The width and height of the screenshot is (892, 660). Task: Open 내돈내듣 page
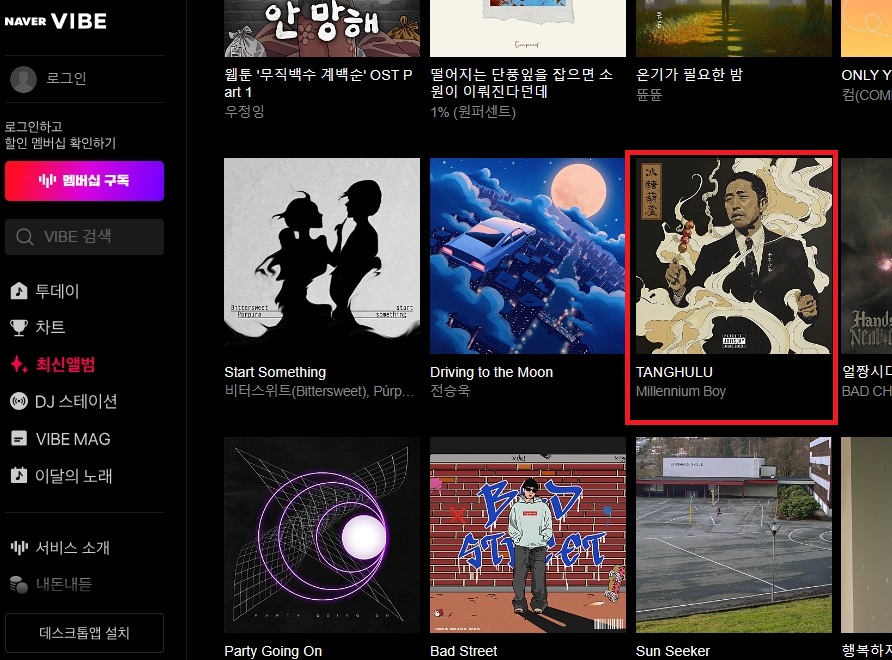pyautogui.click(x=63, y=584)
